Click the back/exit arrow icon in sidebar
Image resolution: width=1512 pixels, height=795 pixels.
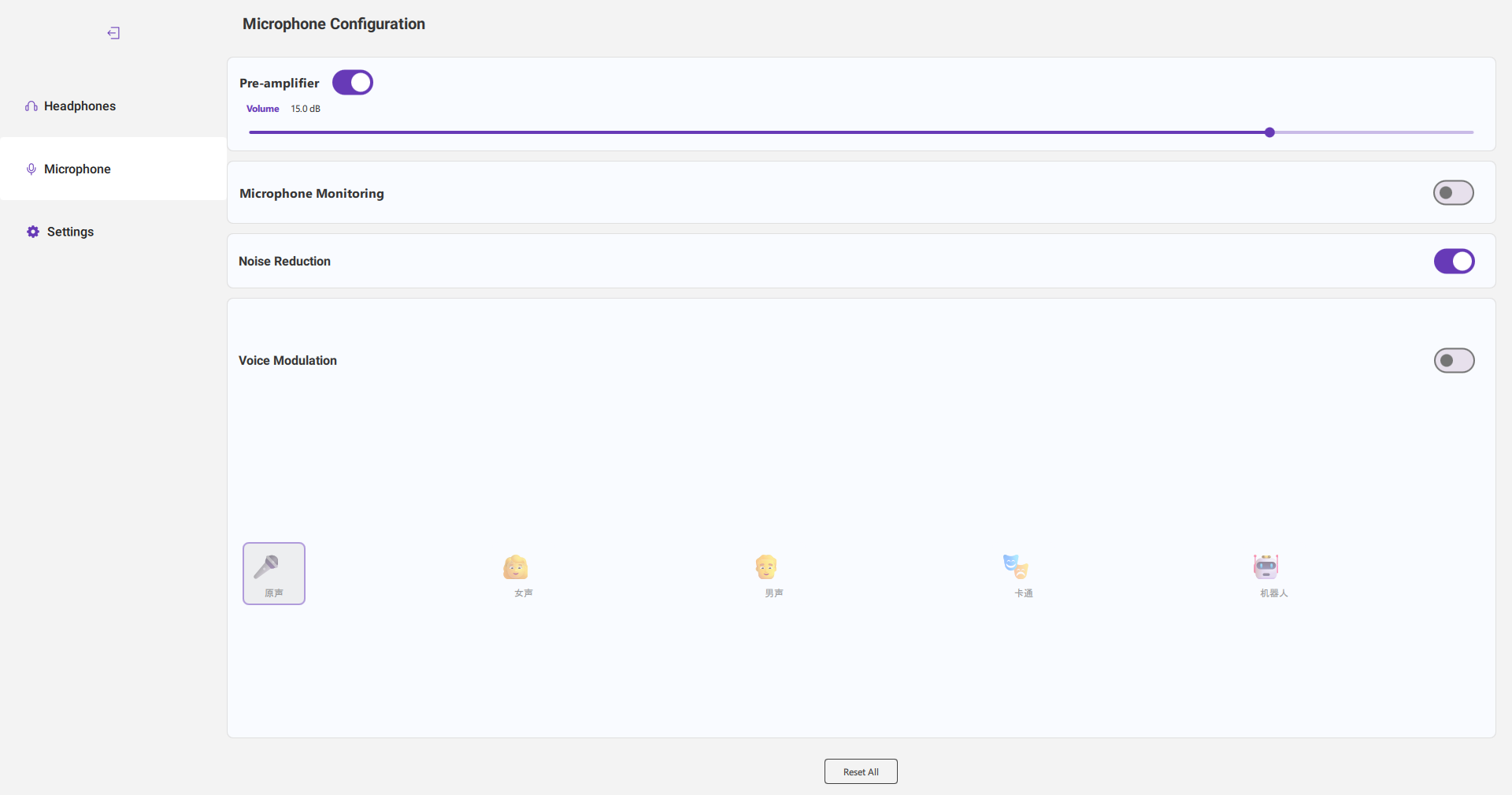click(113, 33)
